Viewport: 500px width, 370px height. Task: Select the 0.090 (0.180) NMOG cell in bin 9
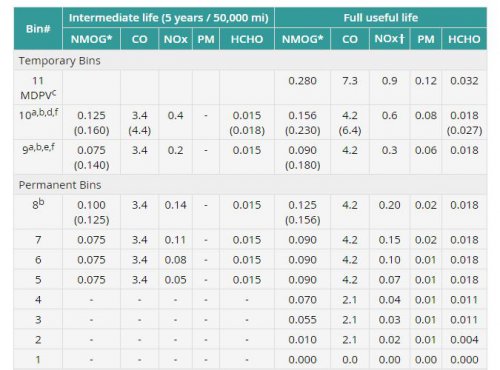click(x=303, y=157)
